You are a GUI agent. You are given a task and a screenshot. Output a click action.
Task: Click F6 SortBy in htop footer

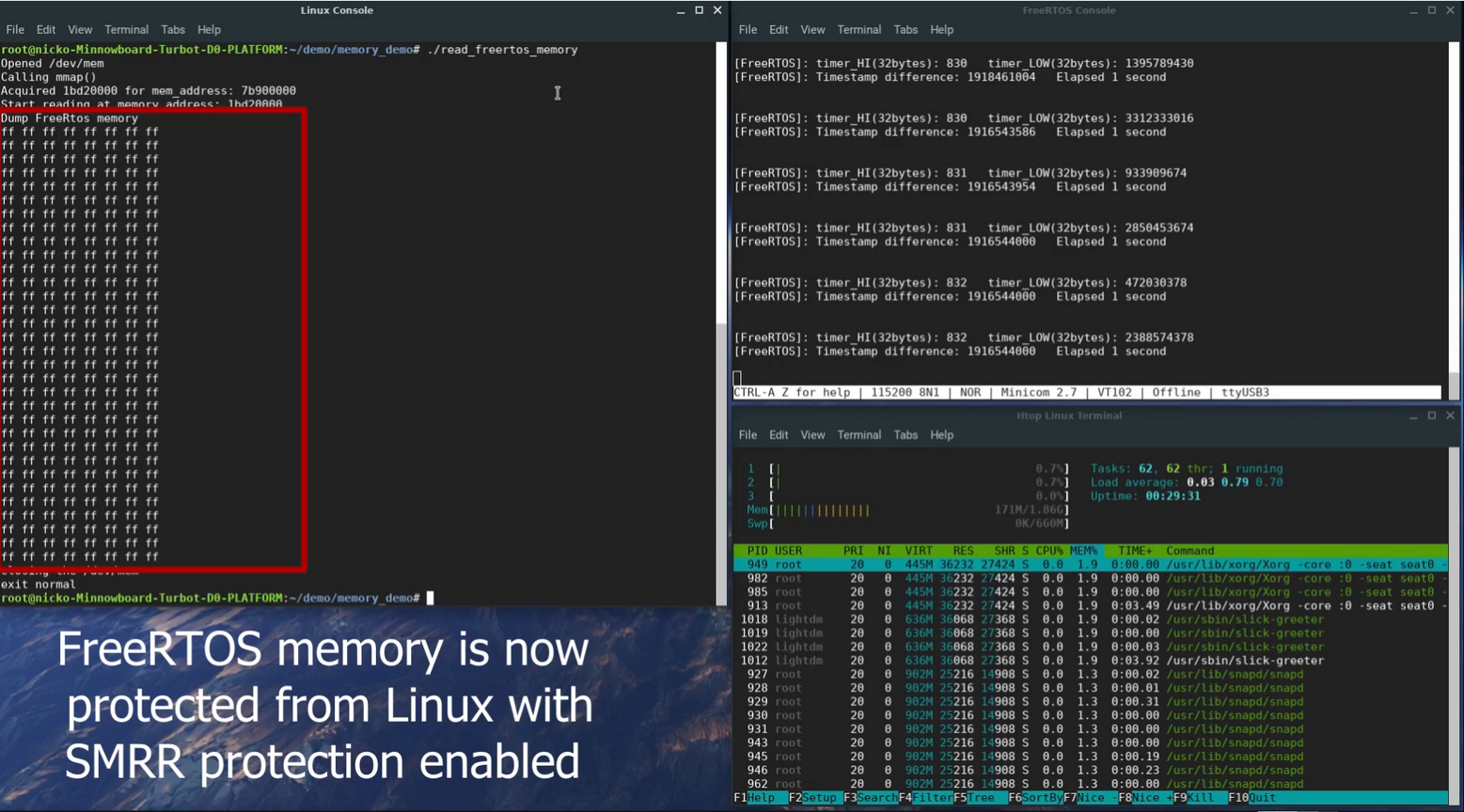click(x=1035, y=798)
